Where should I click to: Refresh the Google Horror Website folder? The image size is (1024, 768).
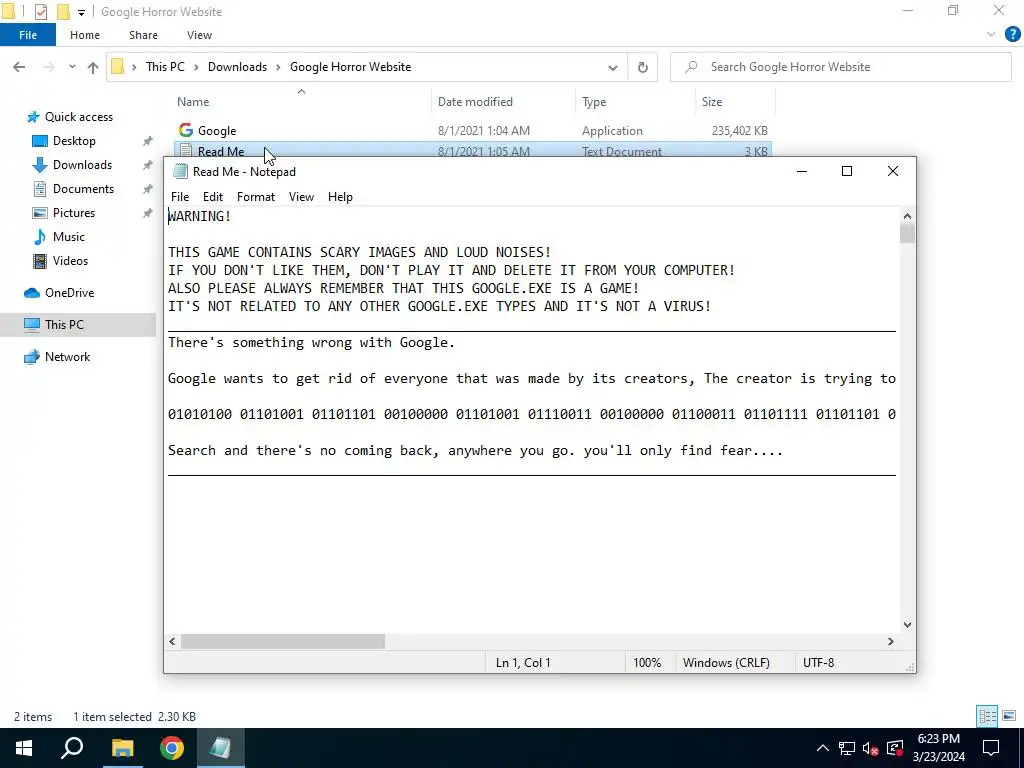[643, 67]
